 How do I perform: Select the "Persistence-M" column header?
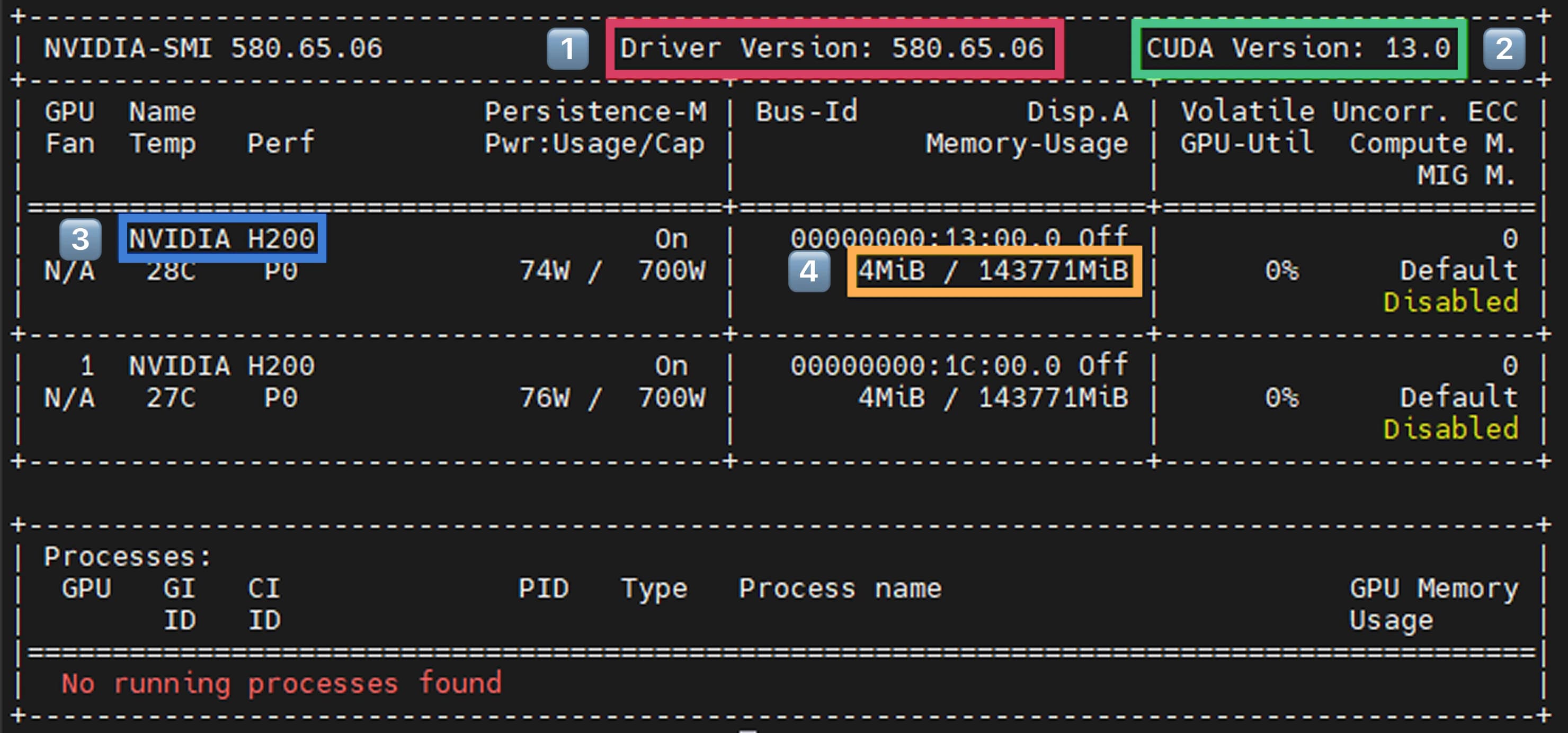coord(595,111)
